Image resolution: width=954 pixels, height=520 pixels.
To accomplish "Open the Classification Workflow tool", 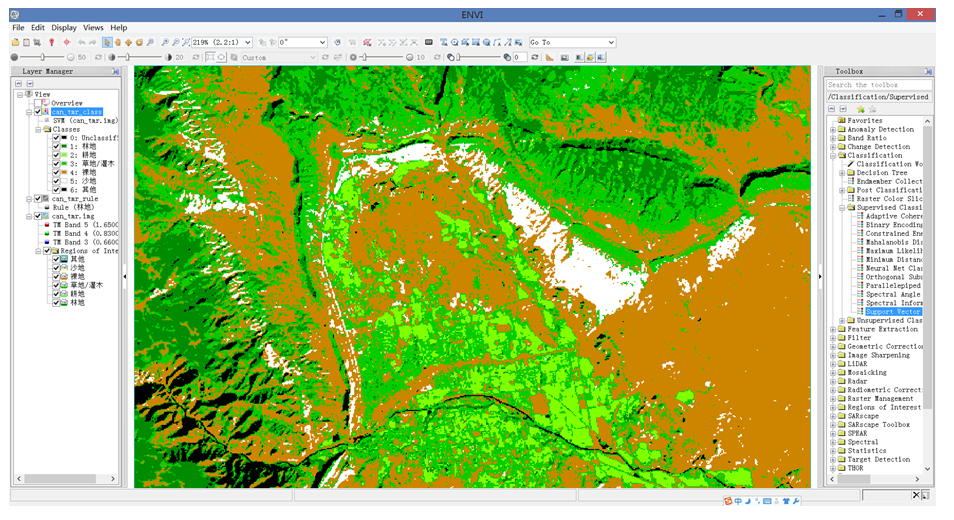I will (x=889, y=164).
